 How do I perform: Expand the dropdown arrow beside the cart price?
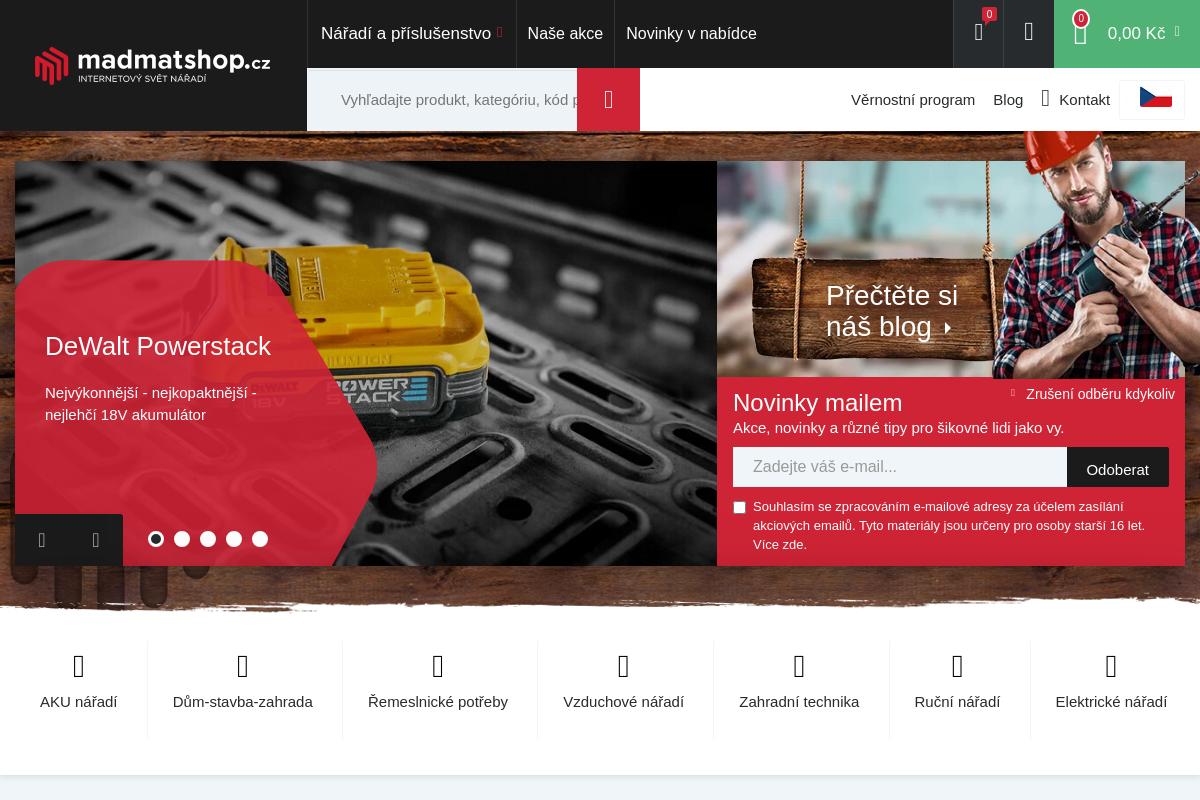(1177, 32)
